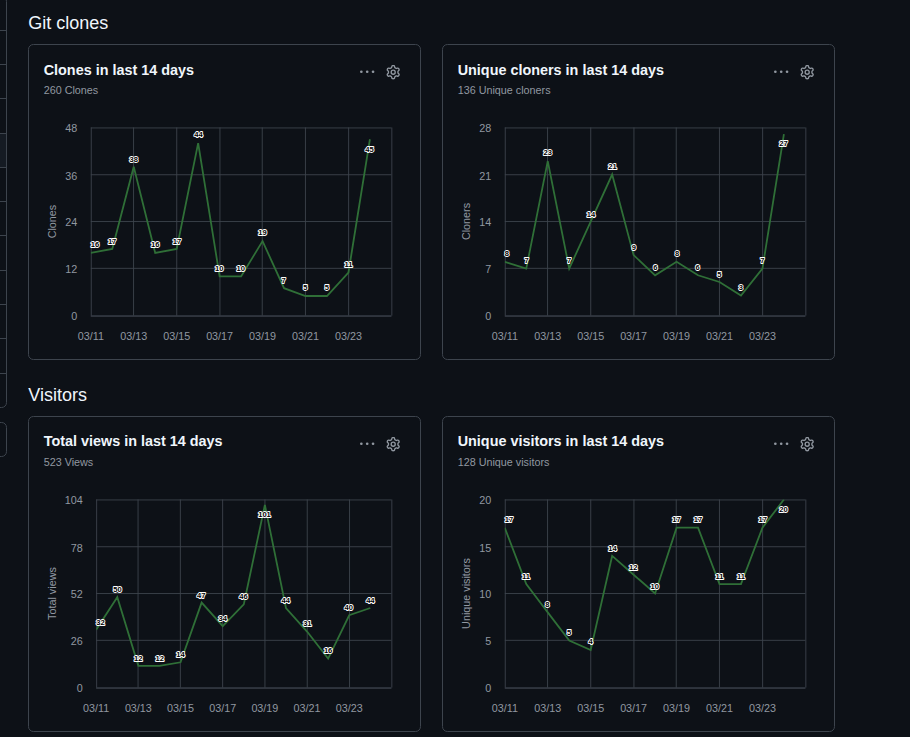
Task: Open options gear on Total views chart
Action: pos(393,444)
